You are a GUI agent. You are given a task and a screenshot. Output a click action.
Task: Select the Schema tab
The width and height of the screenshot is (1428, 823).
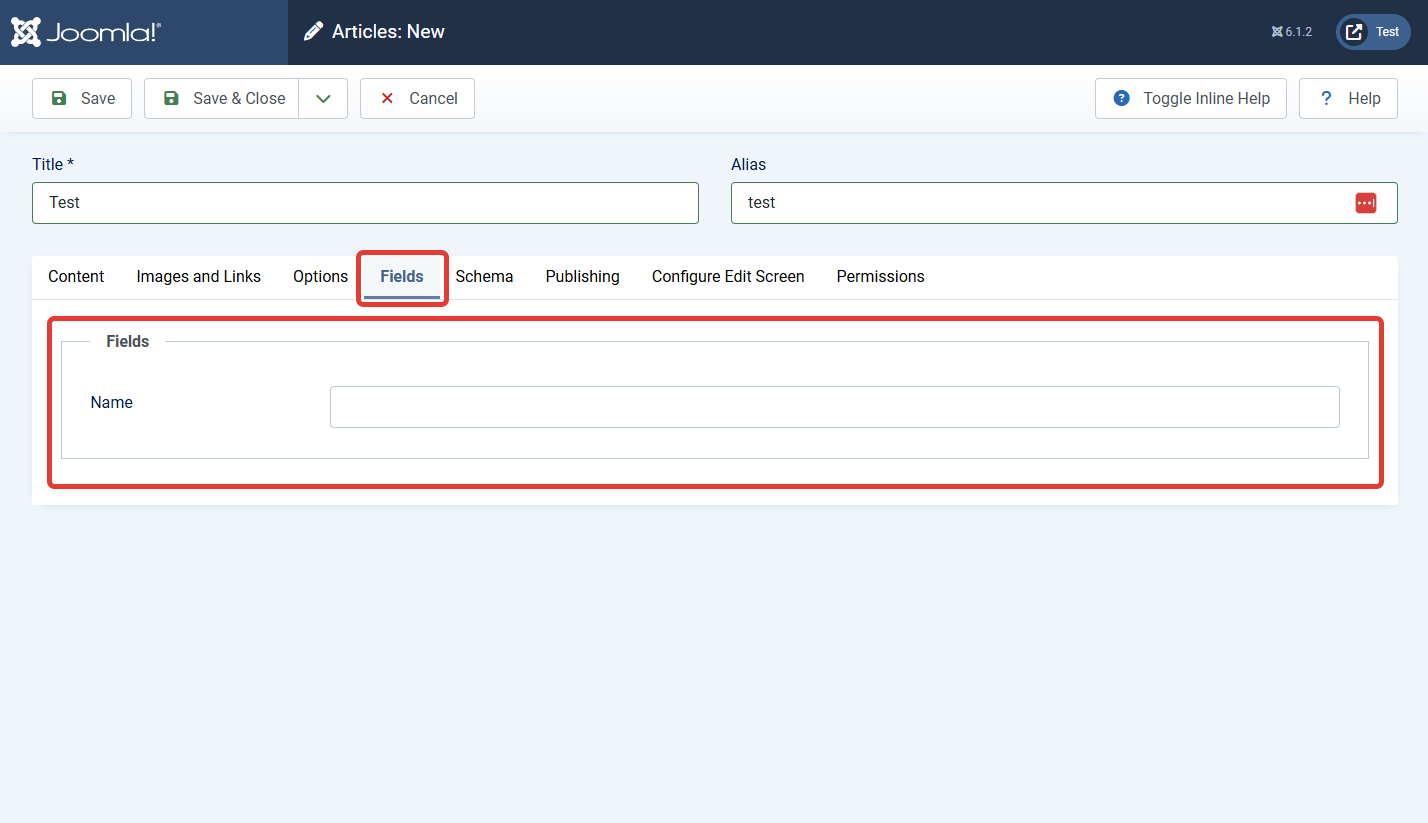[484, 277]
